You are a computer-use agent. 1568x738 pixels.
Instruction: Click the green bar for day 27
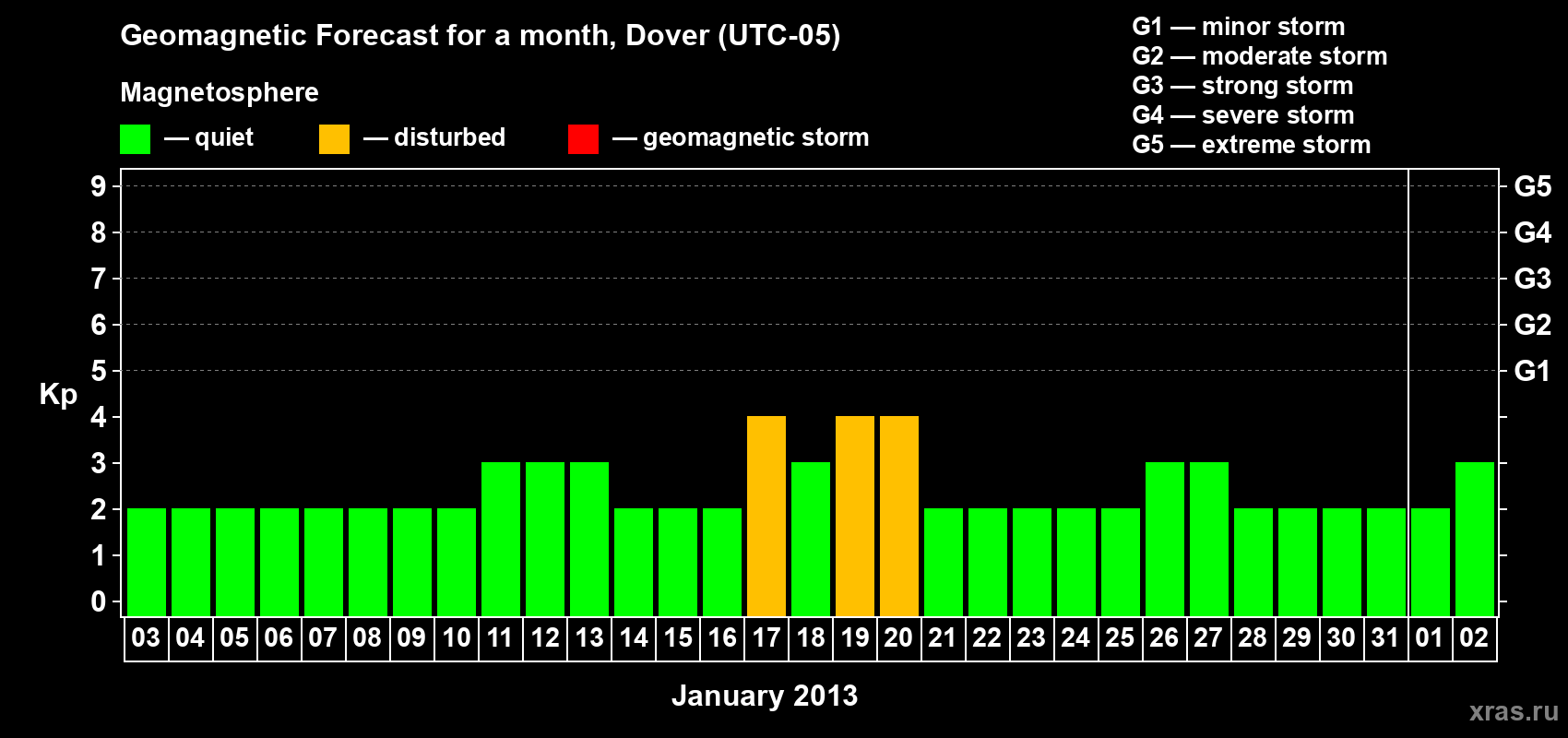point(1209,539)
